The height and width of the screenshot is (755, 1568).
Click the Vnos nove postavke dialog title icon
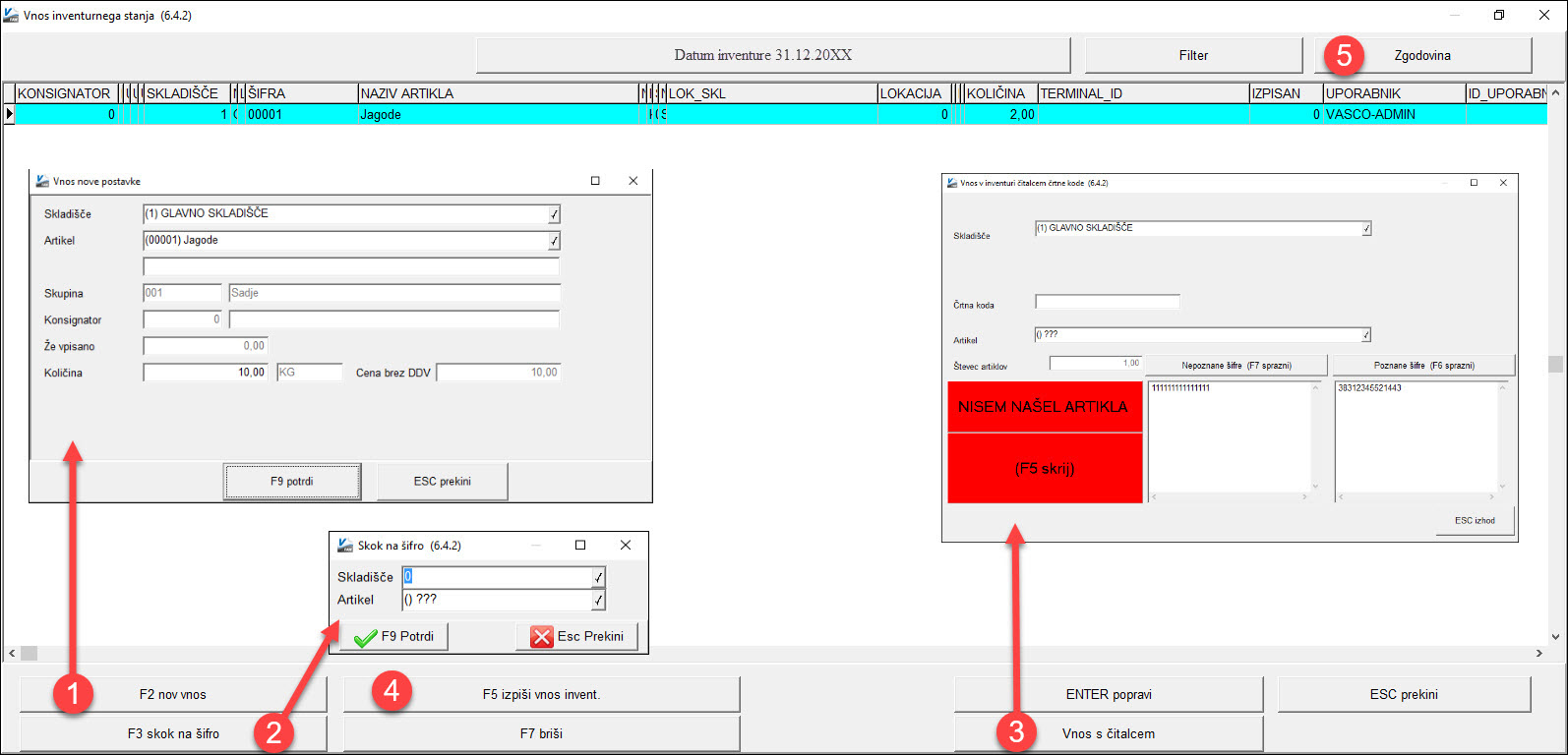(42, 181)
